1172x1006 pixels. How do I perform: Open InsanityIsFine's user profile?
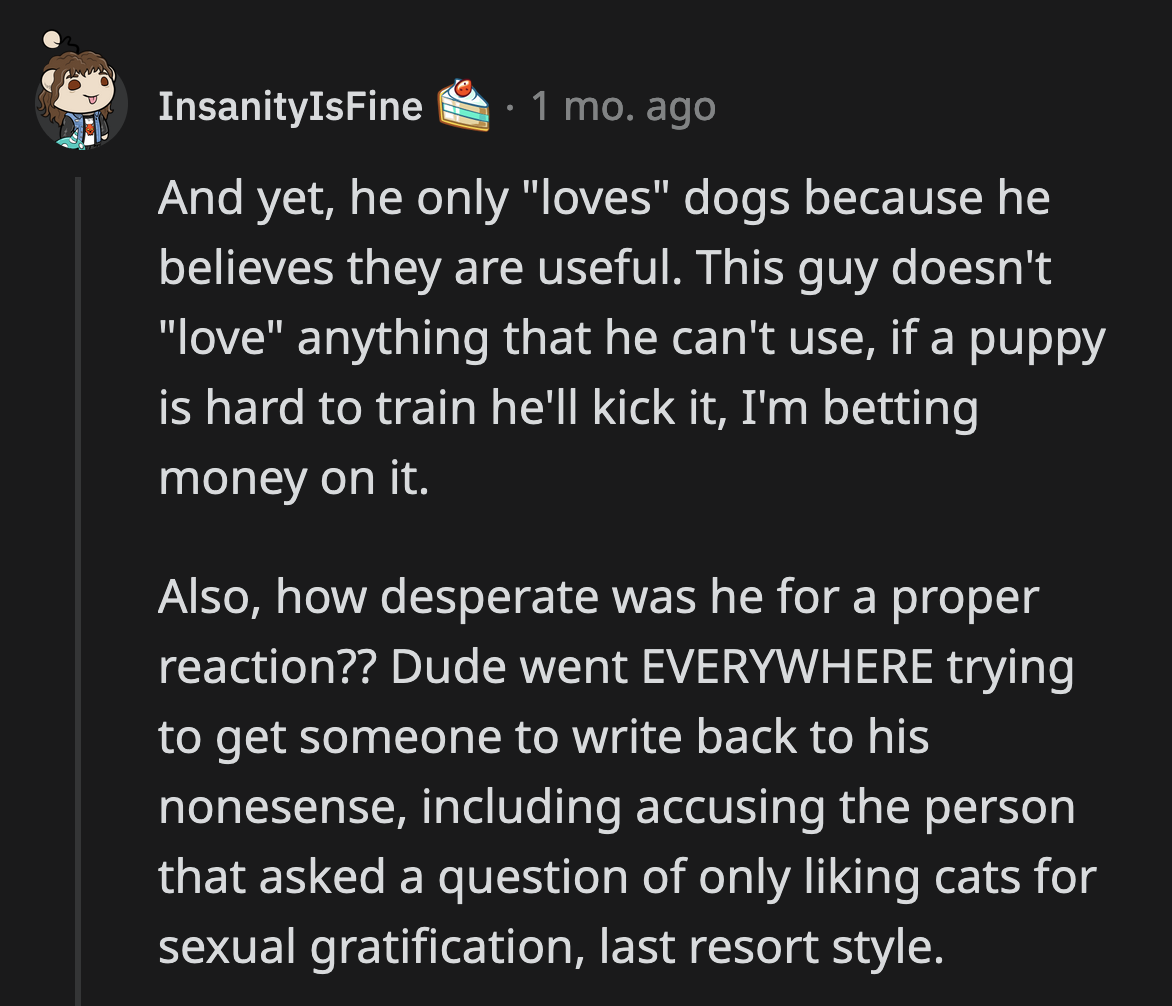tap(289, 107)
